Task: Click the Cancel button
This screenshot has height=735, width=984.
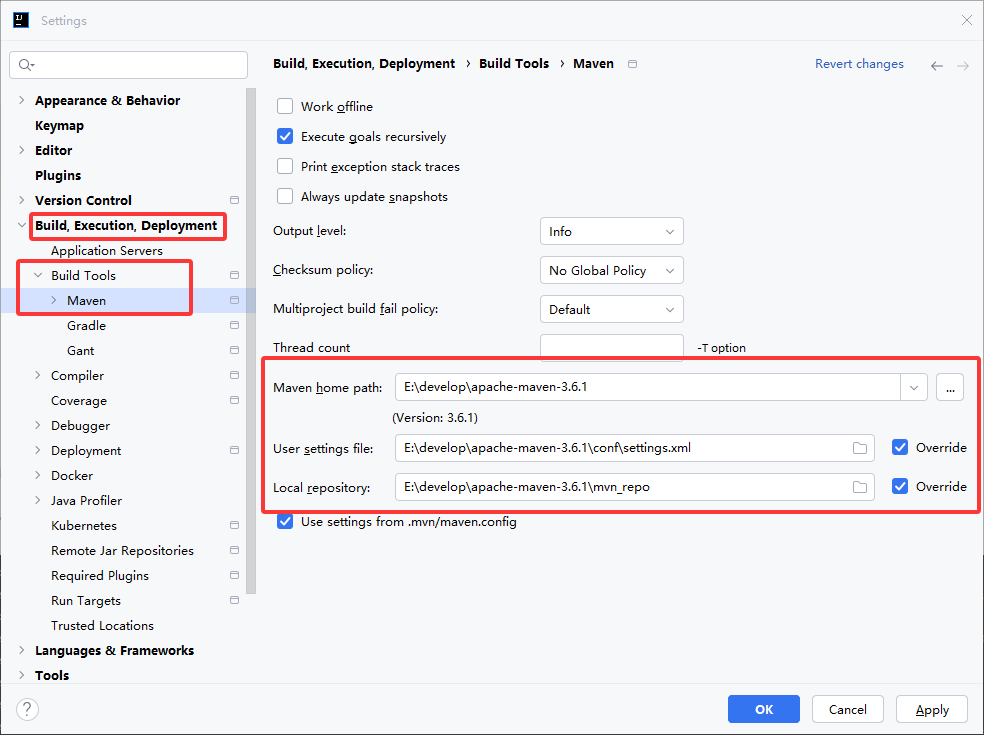Action: [x=848, y=709]
